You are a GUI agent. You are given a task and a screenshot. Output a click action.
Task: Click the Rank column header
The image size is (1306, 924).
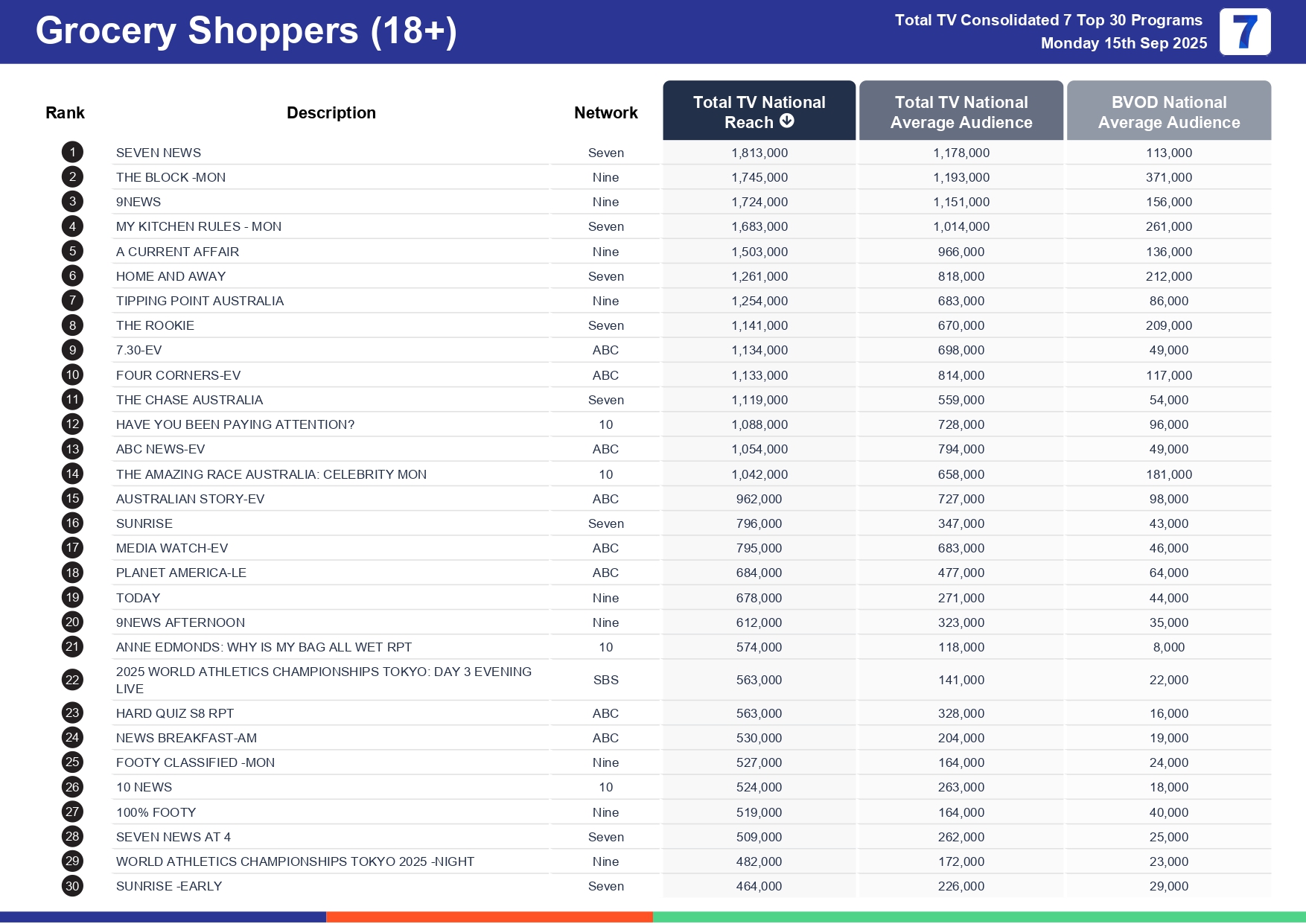(65, 113)
